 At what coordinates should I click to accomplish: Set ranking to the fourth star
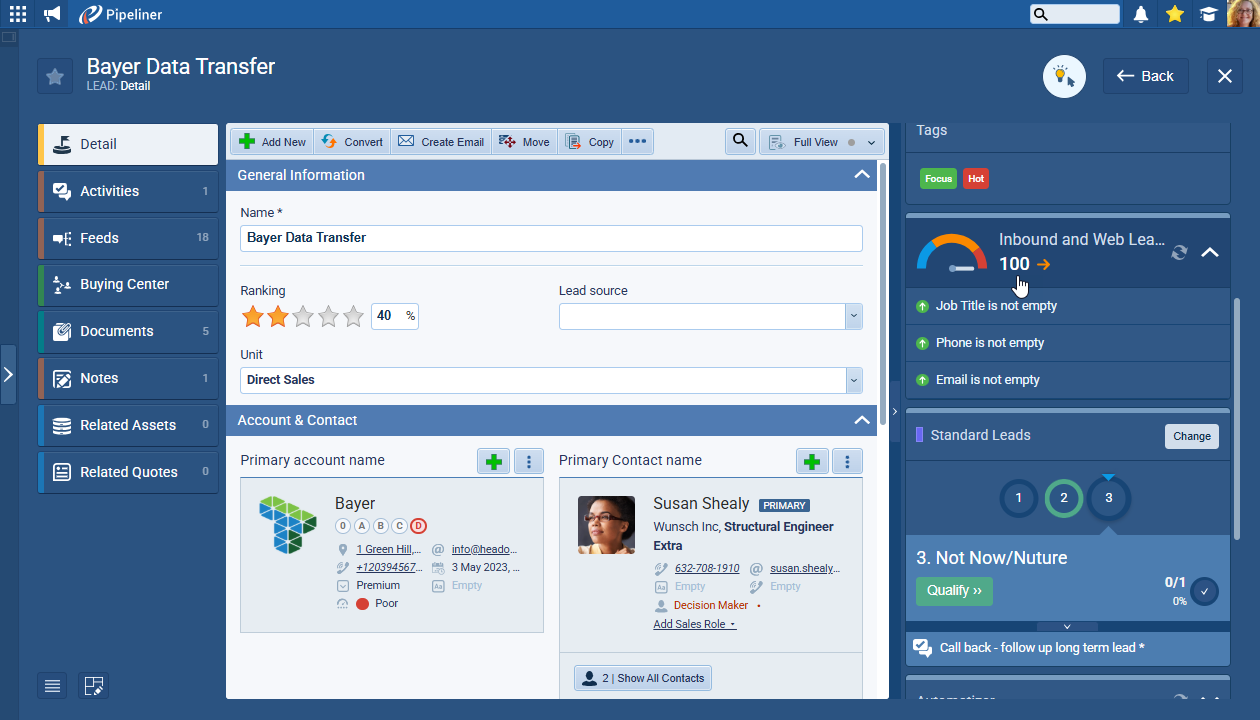point(329,317)
